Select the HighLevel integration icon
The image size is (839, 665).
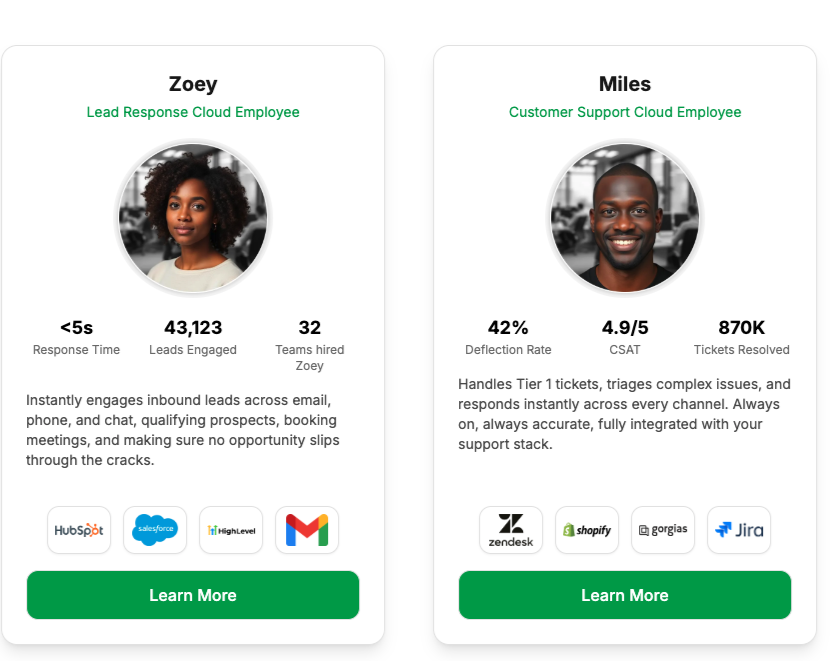tap(231, 530)
